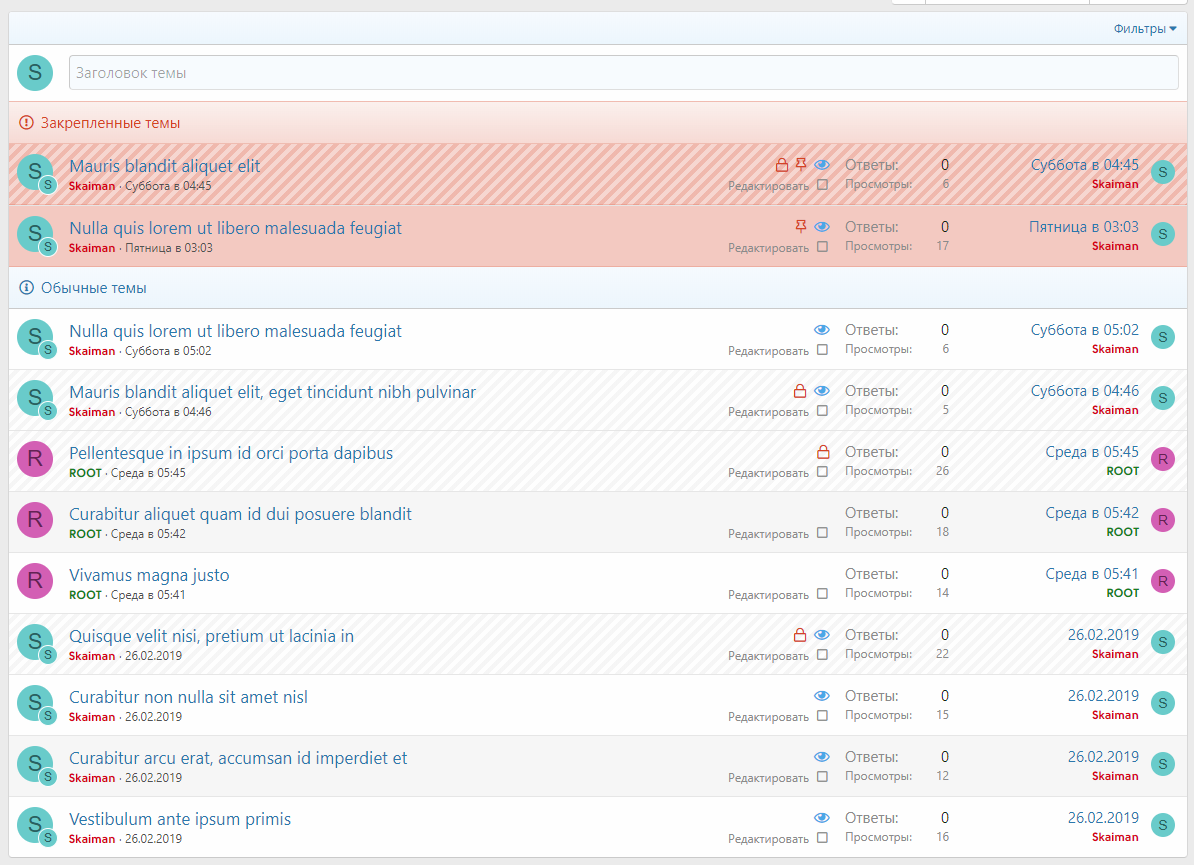1194x865 pixels.
Task: Open the topic 'Curabitur arcu erat, accumsan id imperdiet et'
Action: pyautogui.click(x=238, y=758)
